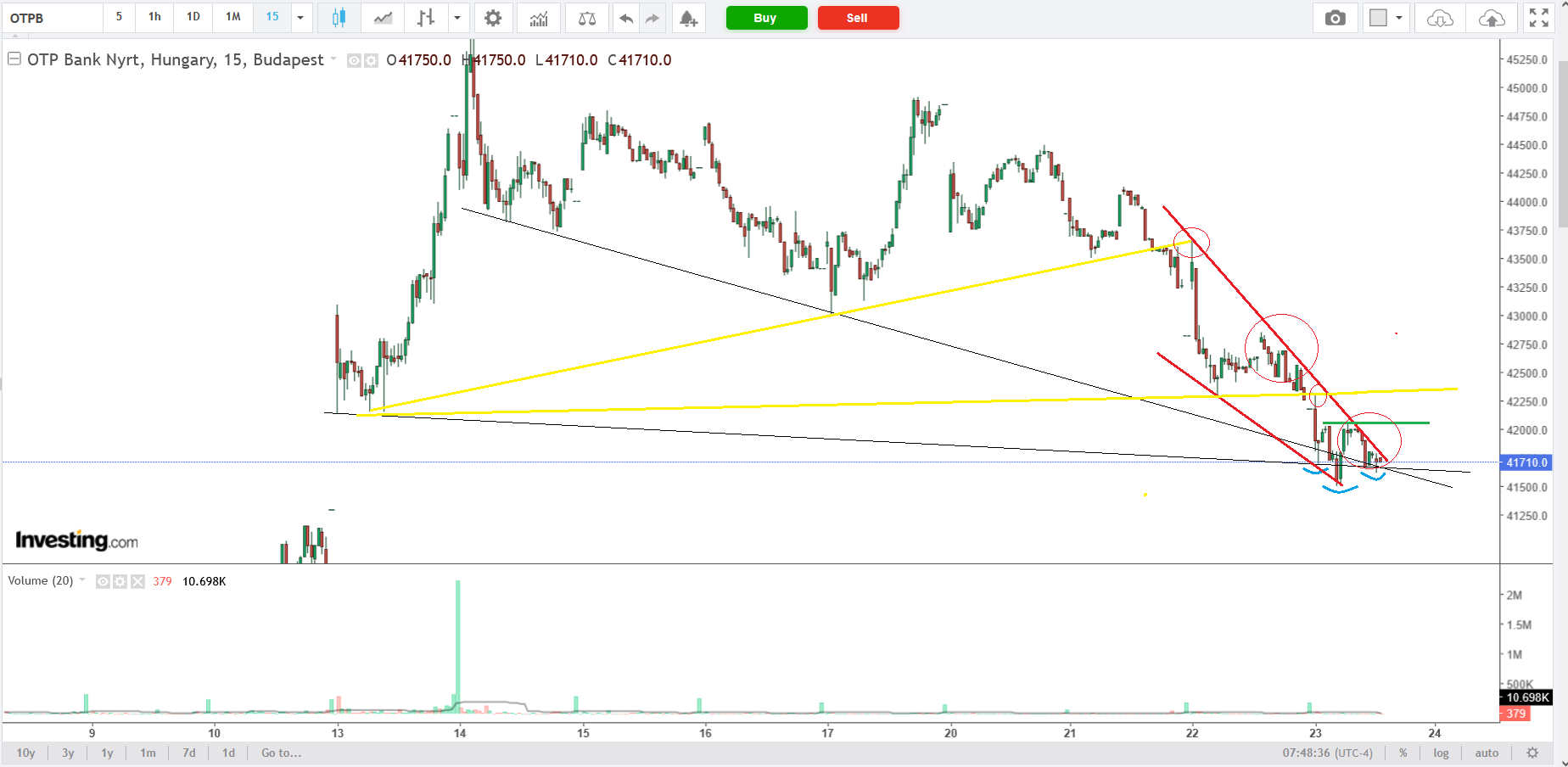Undo the last chart action
1568x767 pixels.
click(x=626, y=18)
